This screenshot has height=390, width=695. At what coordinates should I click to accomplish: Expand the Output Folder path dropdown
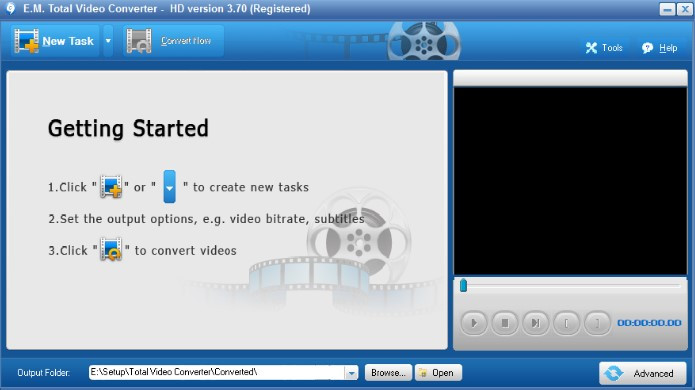(351, 373)
